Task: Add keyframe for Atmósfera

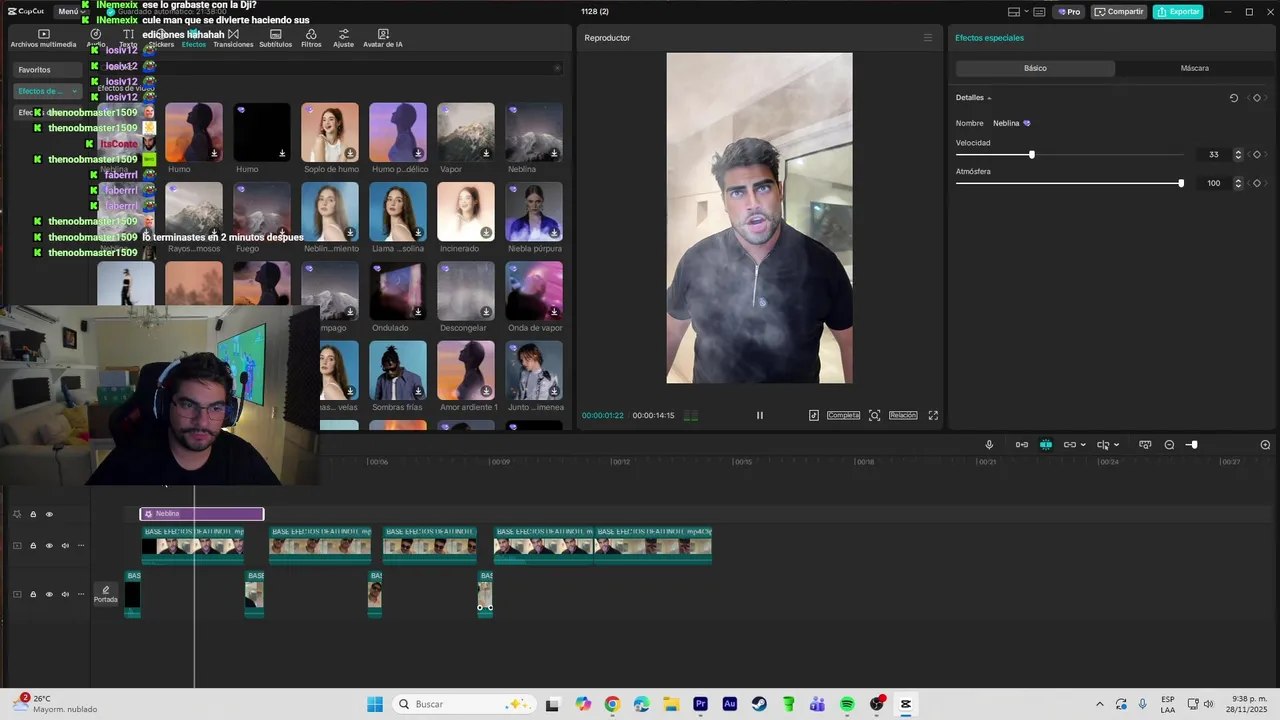Action: (x=1257, y=183)
